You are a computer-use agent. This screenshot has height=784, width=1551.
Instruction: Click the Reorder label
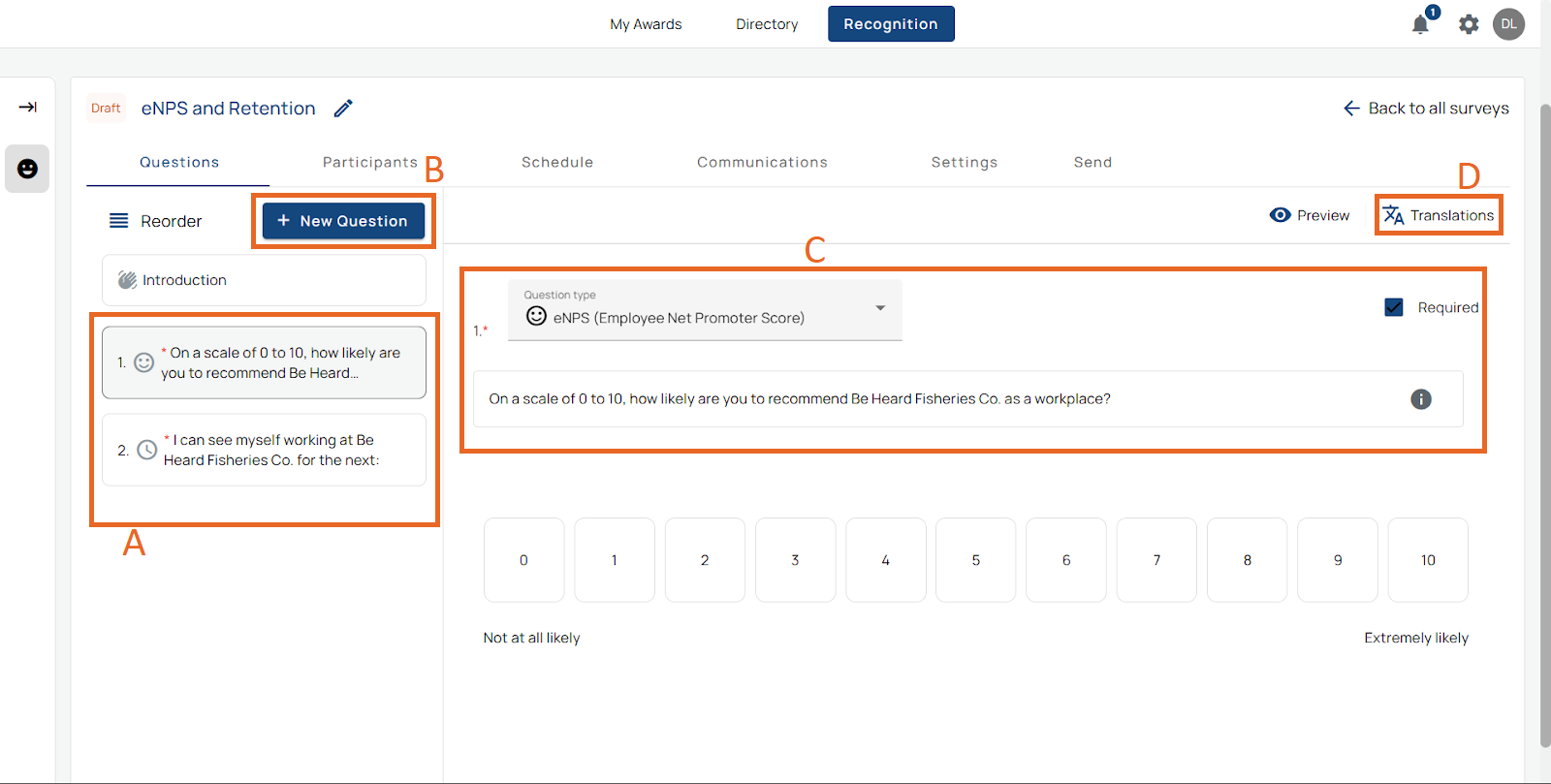171,221
